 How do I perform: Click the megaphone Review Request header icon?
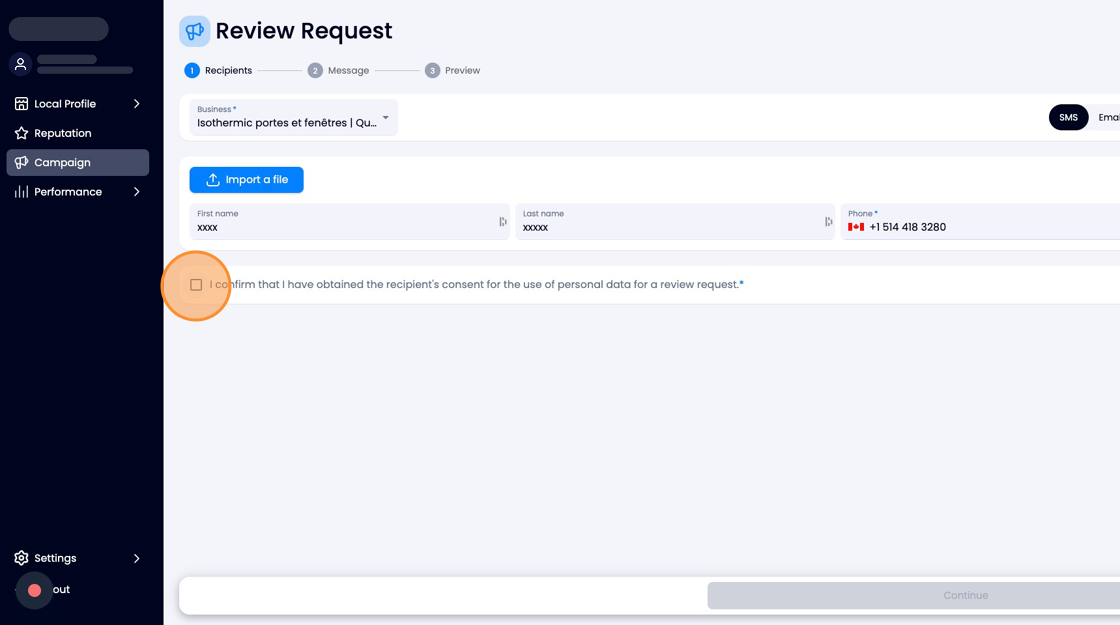click(194, 31)
